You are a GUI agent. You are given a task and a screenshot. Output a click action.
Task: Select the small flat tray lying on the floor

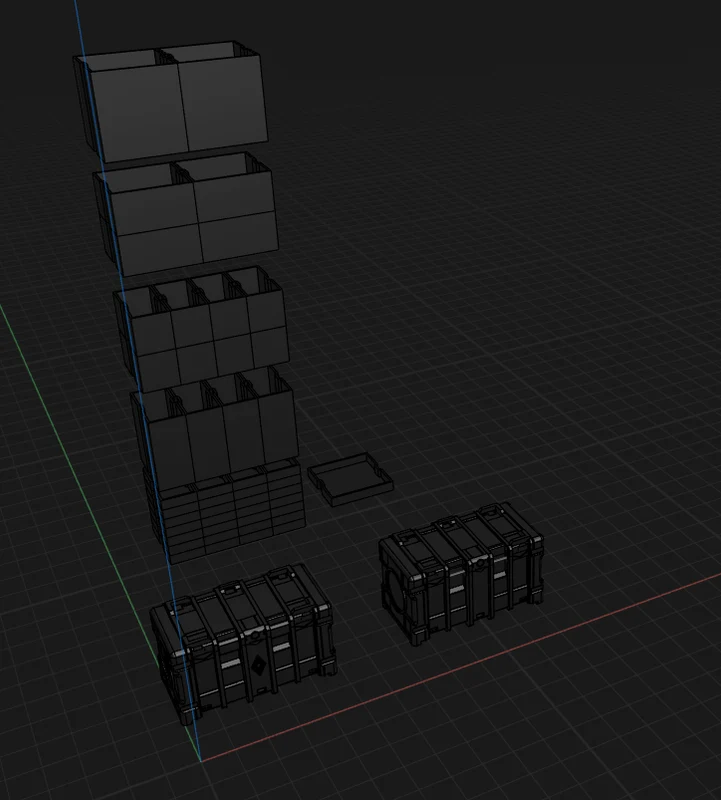click(351, 480)
